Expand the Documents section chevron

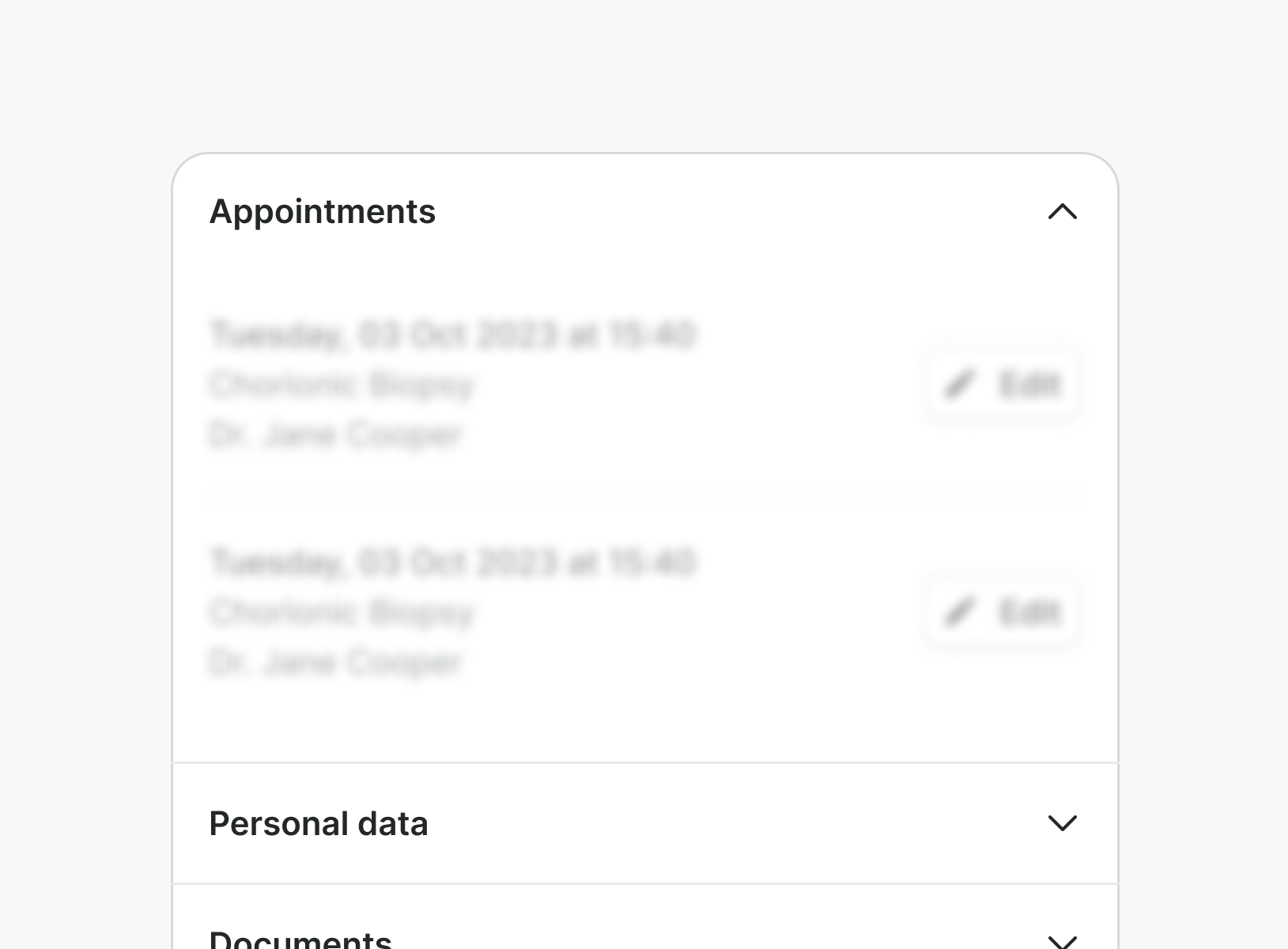click(1062, 941)
